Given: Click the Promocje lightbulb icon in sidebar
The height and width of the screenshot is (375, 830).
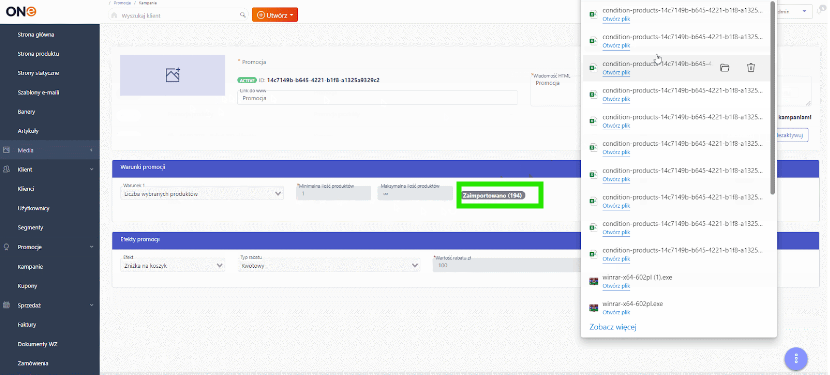Looking at the screenshot, I should [7, 247].
